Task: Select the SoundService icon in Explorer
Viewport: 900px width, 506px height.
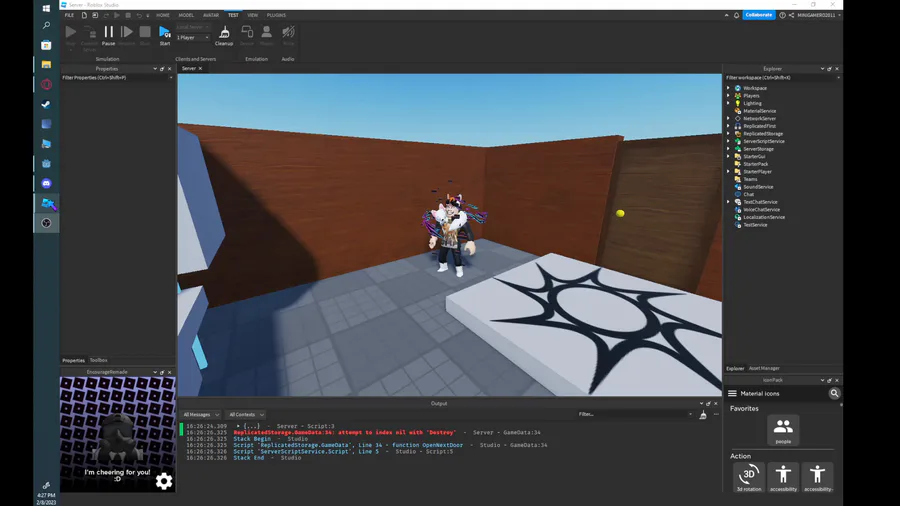Action: pos(738,186)
